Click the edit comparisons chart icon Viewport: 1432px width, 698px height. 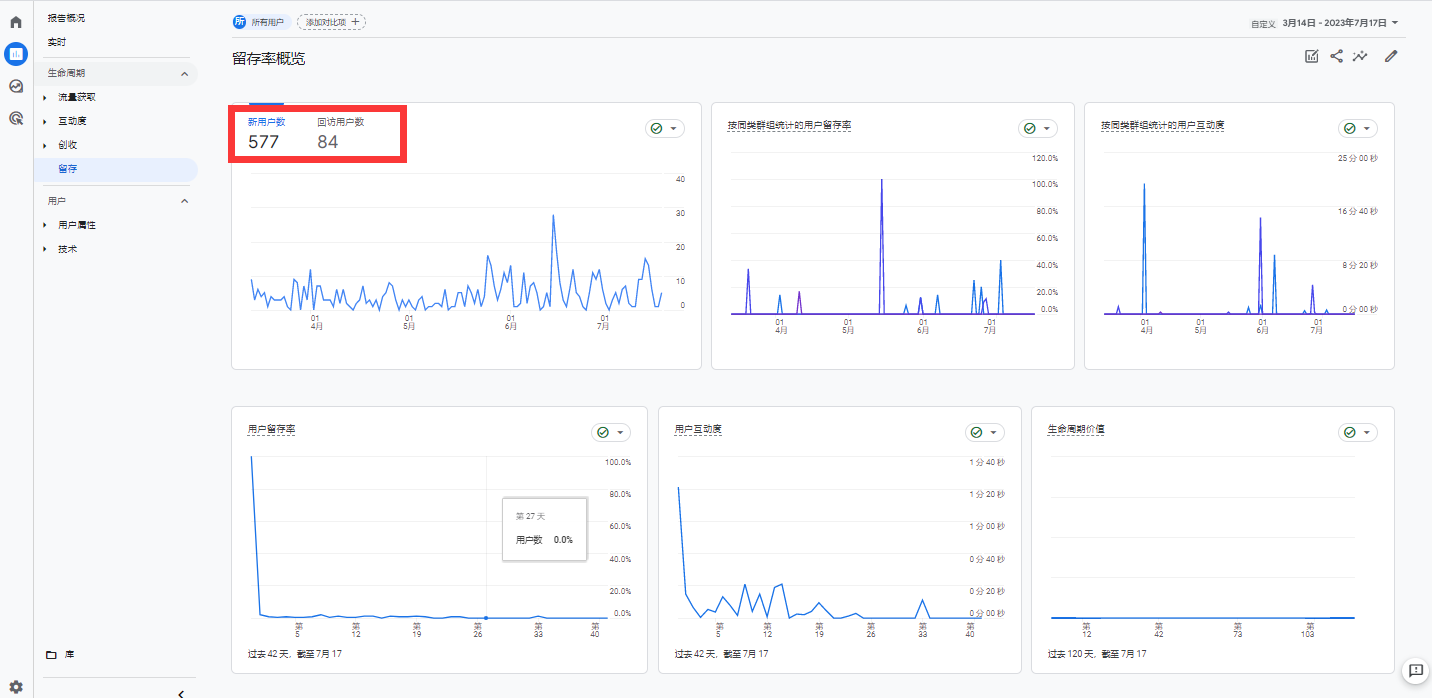pos(1312,57)
